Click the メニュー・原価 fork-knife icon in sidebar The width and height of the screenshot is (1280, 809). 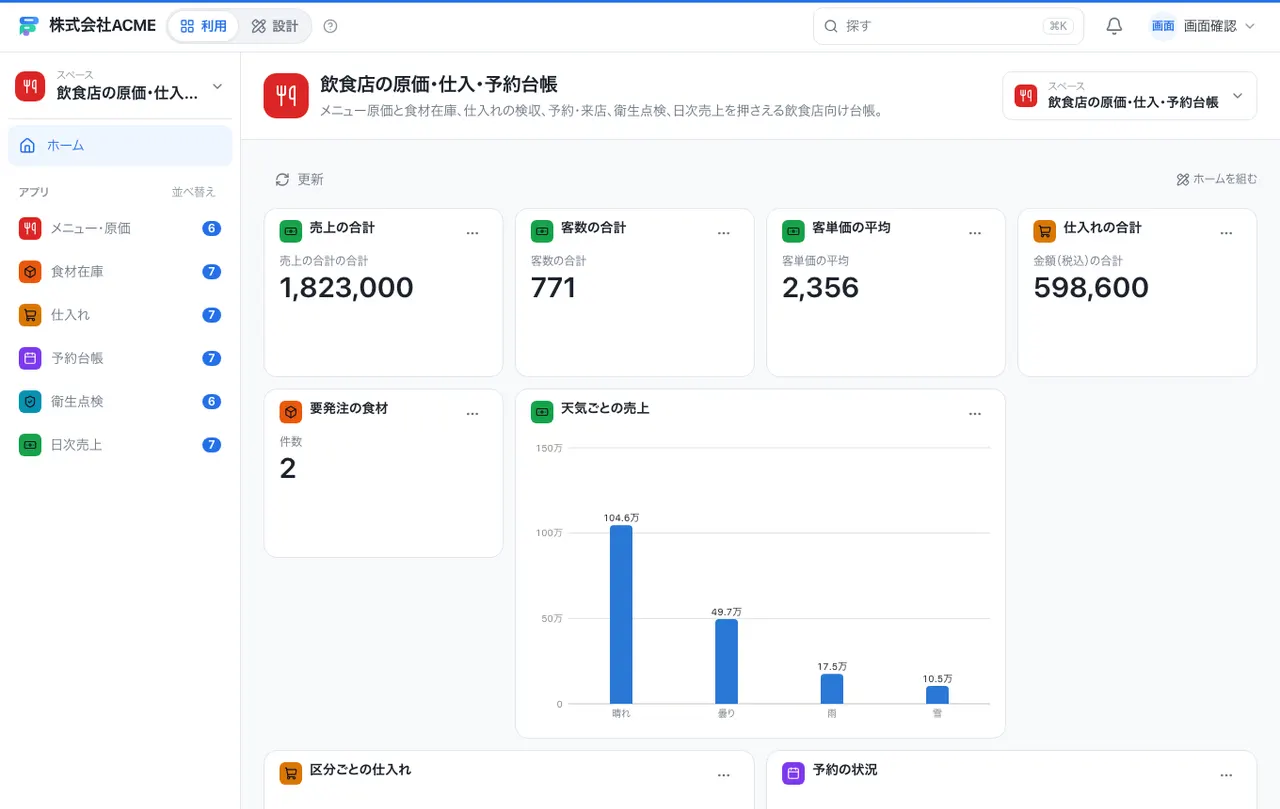[x=30, y=228]
